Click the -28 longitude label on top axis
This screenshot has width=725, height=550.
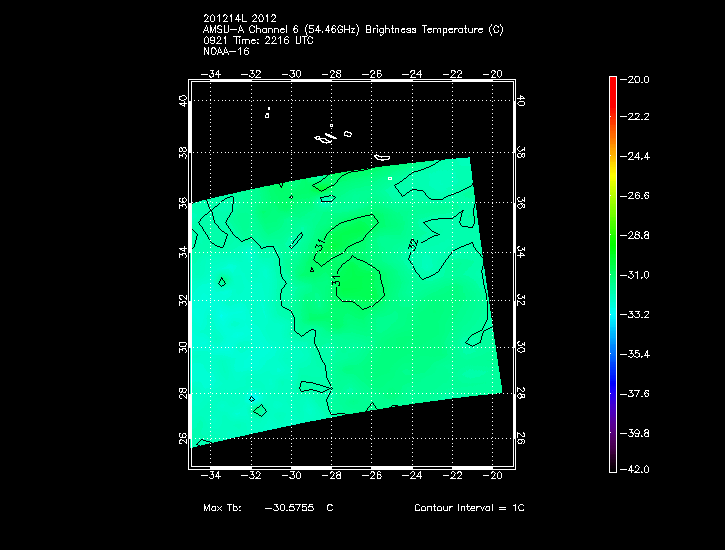click(332, 73)
